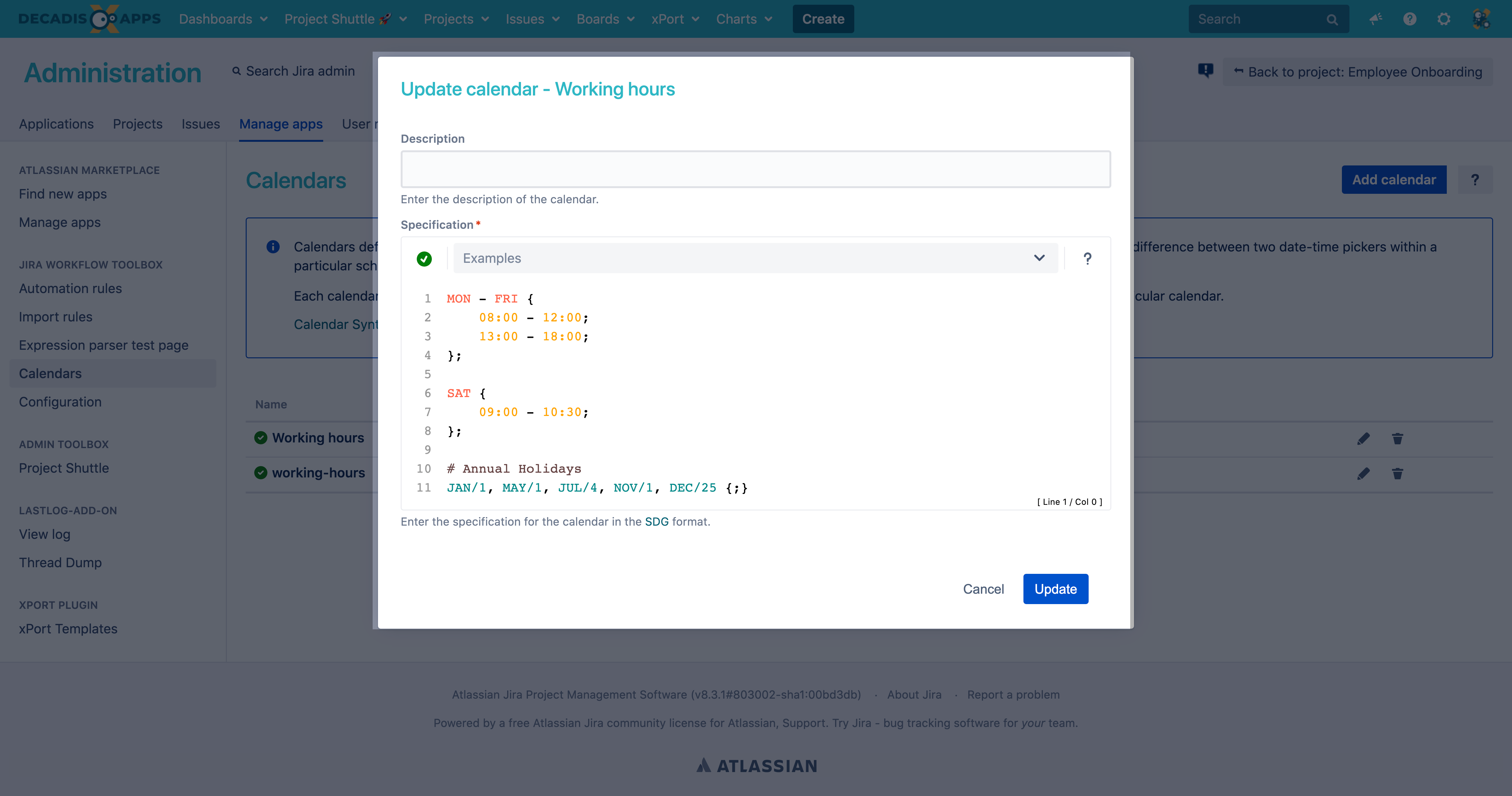Click the trash icon for working-hours row

(x=1397, y=473)
